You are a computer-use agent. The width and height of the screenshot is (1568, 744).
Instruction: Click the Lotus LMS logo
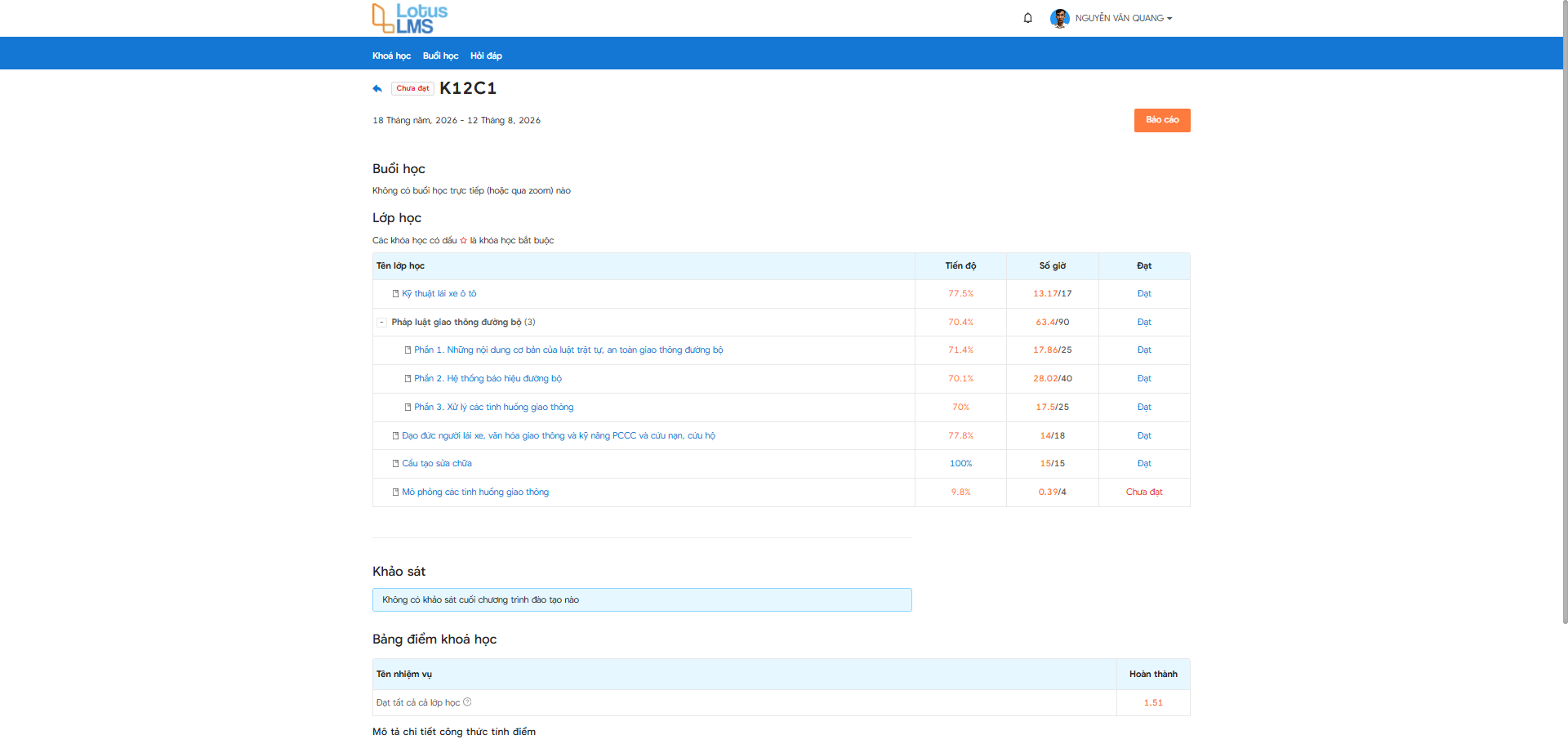[x=410, y=18]
